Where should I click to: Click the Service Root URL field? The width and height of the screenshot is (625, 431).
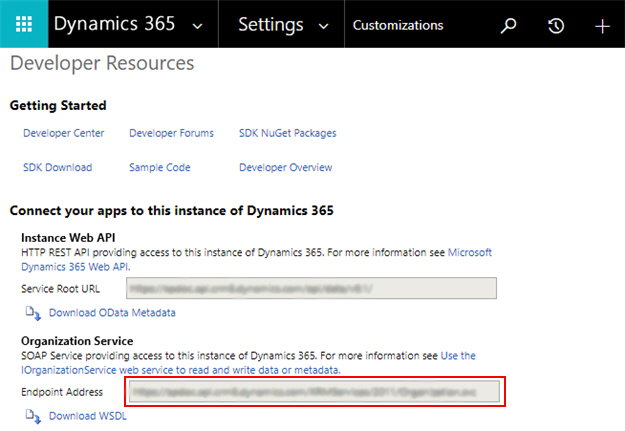[311, 288]
